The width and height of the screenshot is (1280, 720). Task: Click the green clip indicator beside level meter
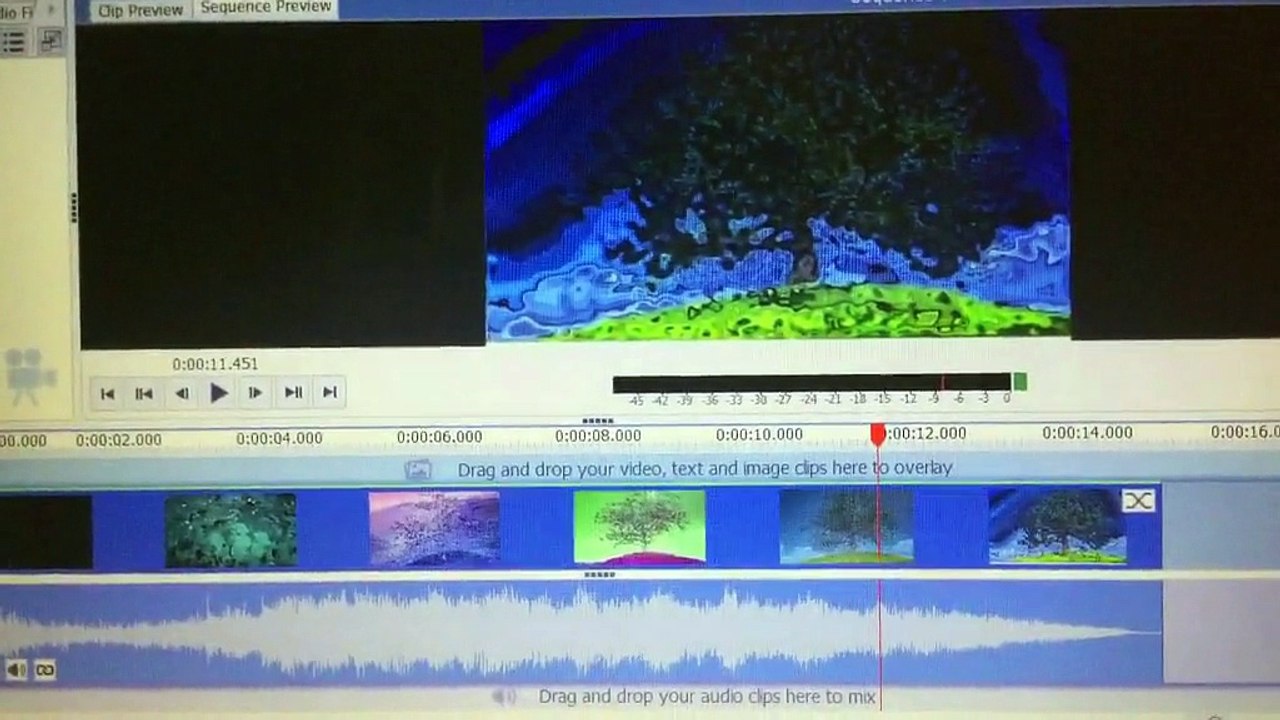click(1020, 382)
